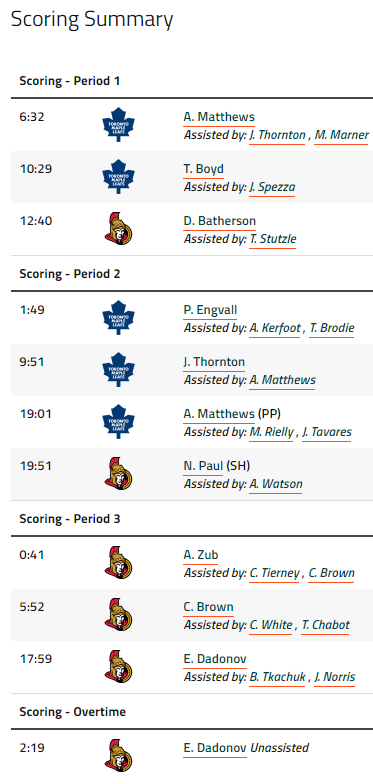Click Maple Leafs logo at 19:01 power-play goal
Screen dimensions: 373x784
[x=118, y=422]
